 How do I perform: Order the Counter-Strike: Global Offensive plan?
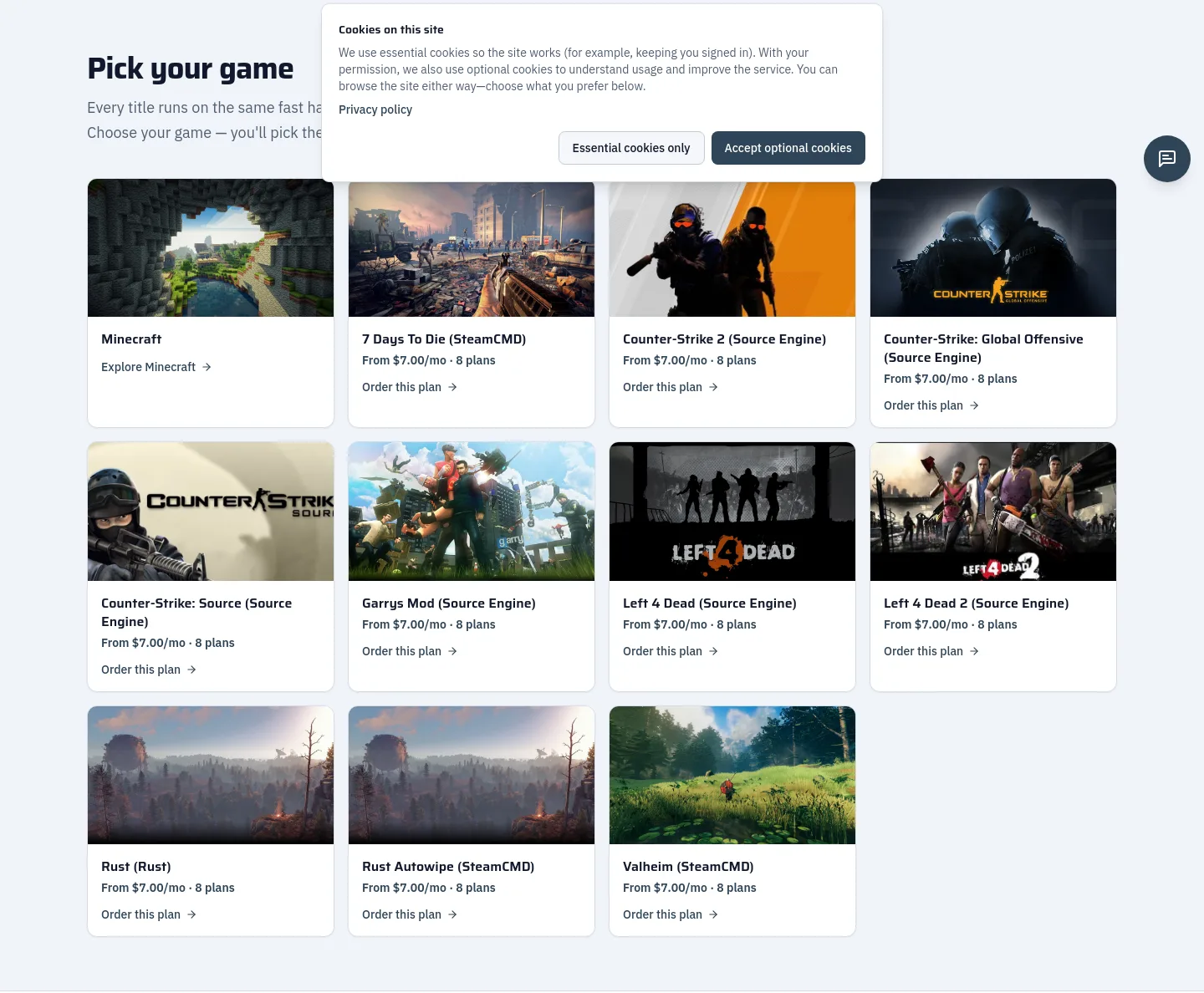point(931,405)
